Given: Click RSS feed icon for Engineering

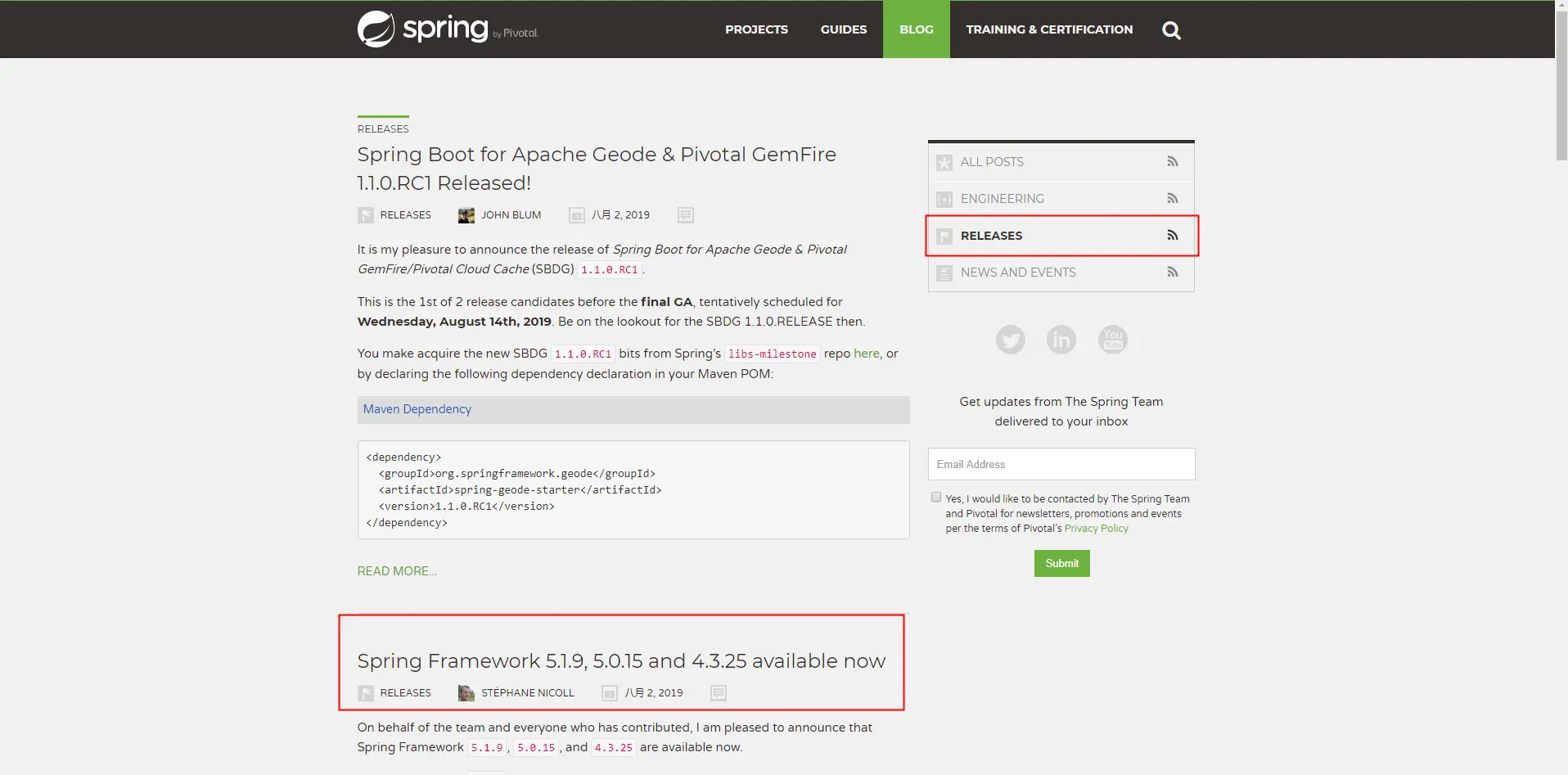Looking at the screenshot, I should [x=1173, y=198].
